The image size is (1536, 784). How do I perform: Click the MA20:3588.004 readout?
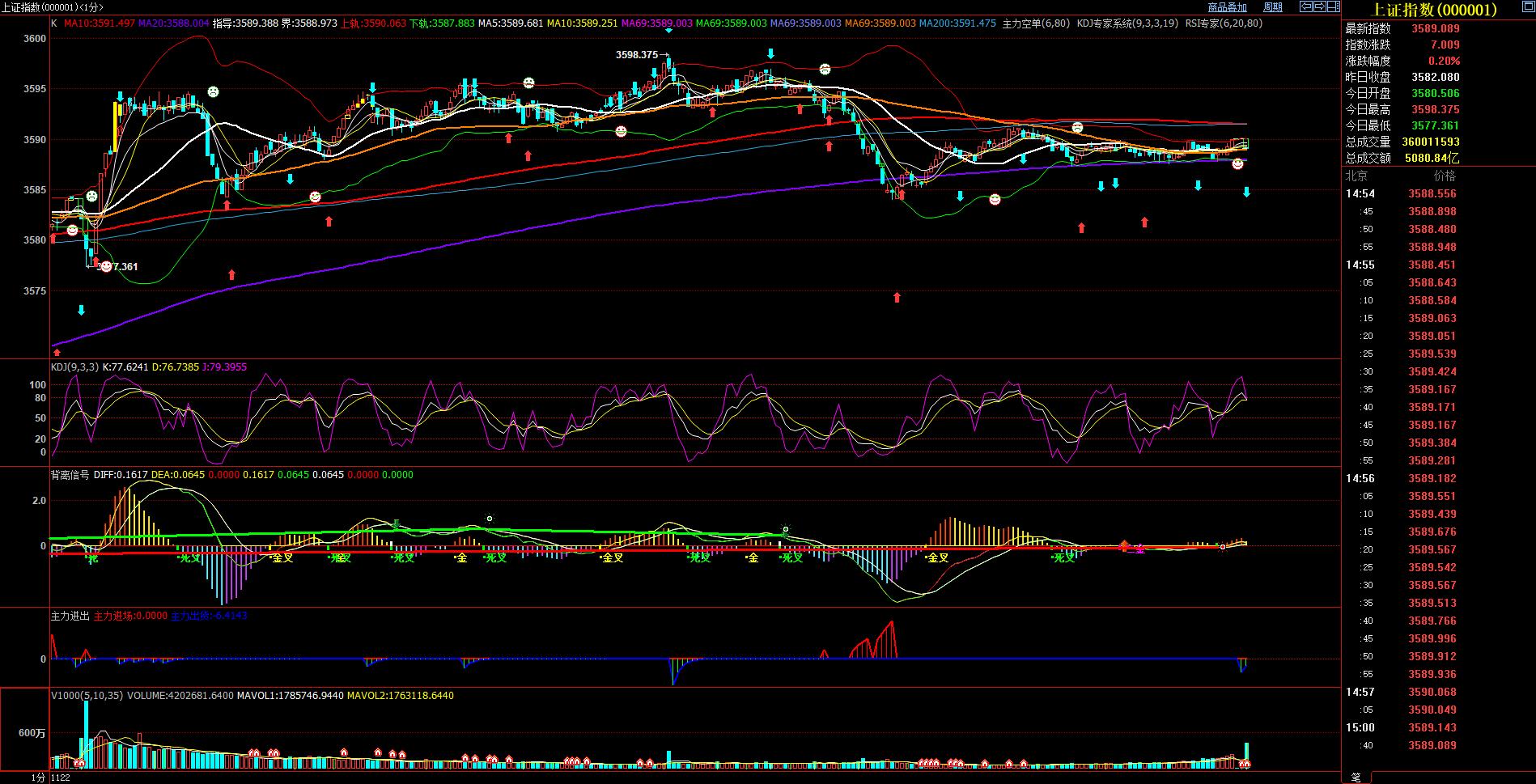[x=173, y=23]
